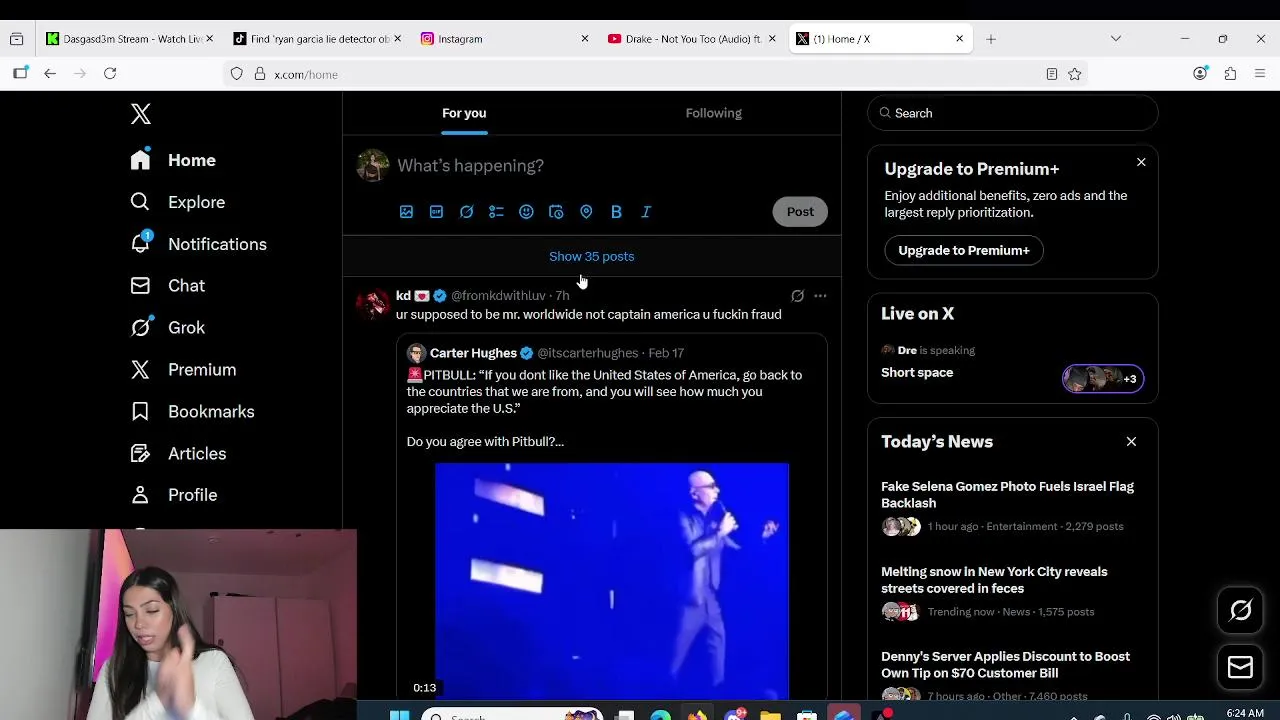Click the site shield tracking protection icon
This screenshot has height=720, width=1280.
click(236, 74)
